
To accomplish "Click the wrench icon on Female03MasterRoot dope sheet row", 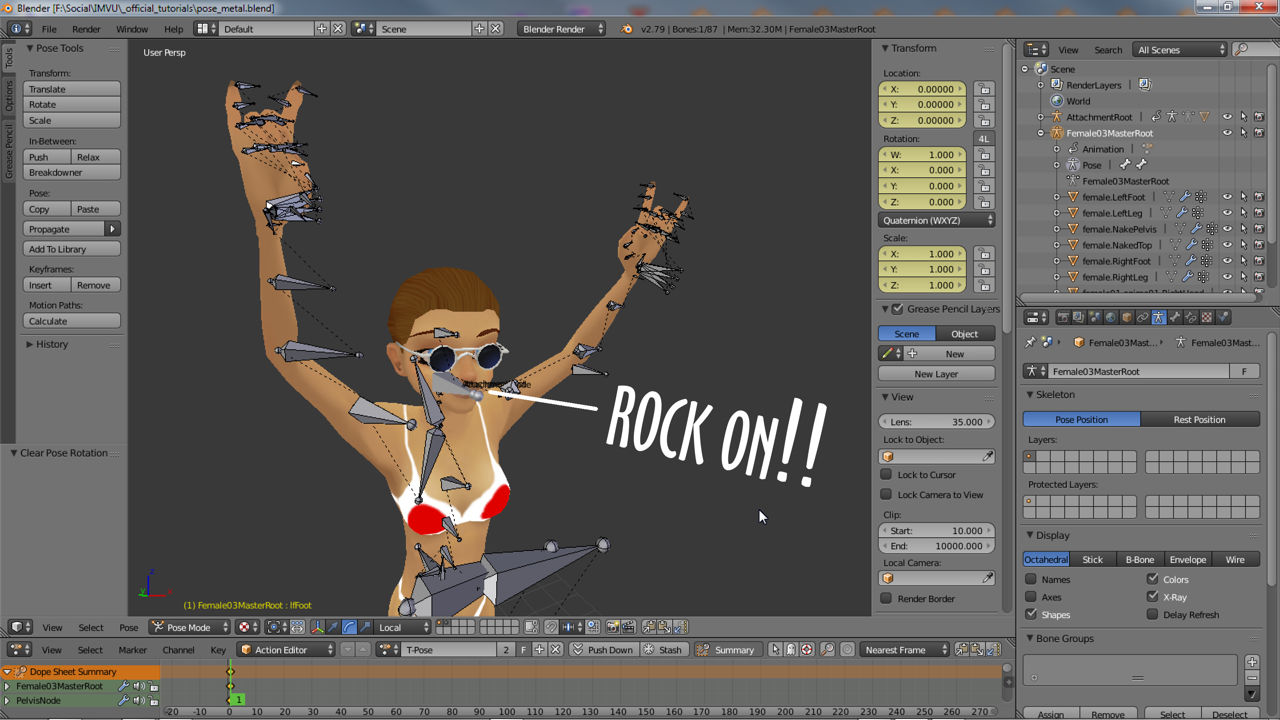I will tap(124, 686).
